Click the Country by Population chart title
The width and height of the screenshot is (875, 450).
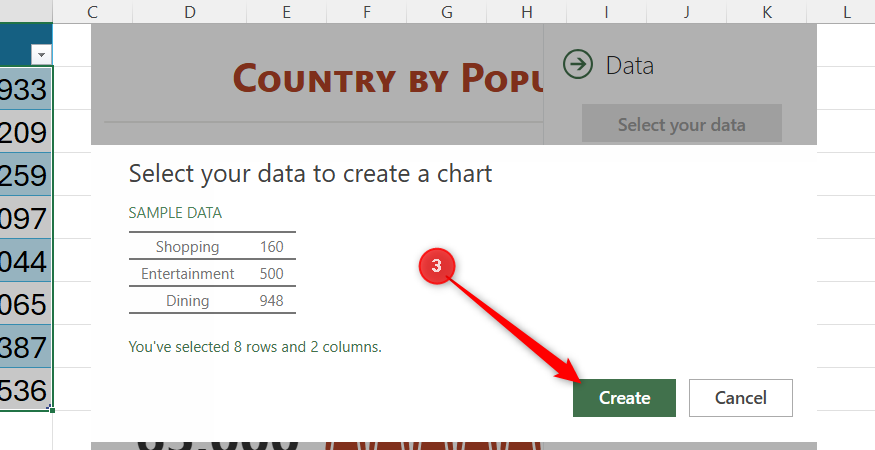(x=387, y=78)
